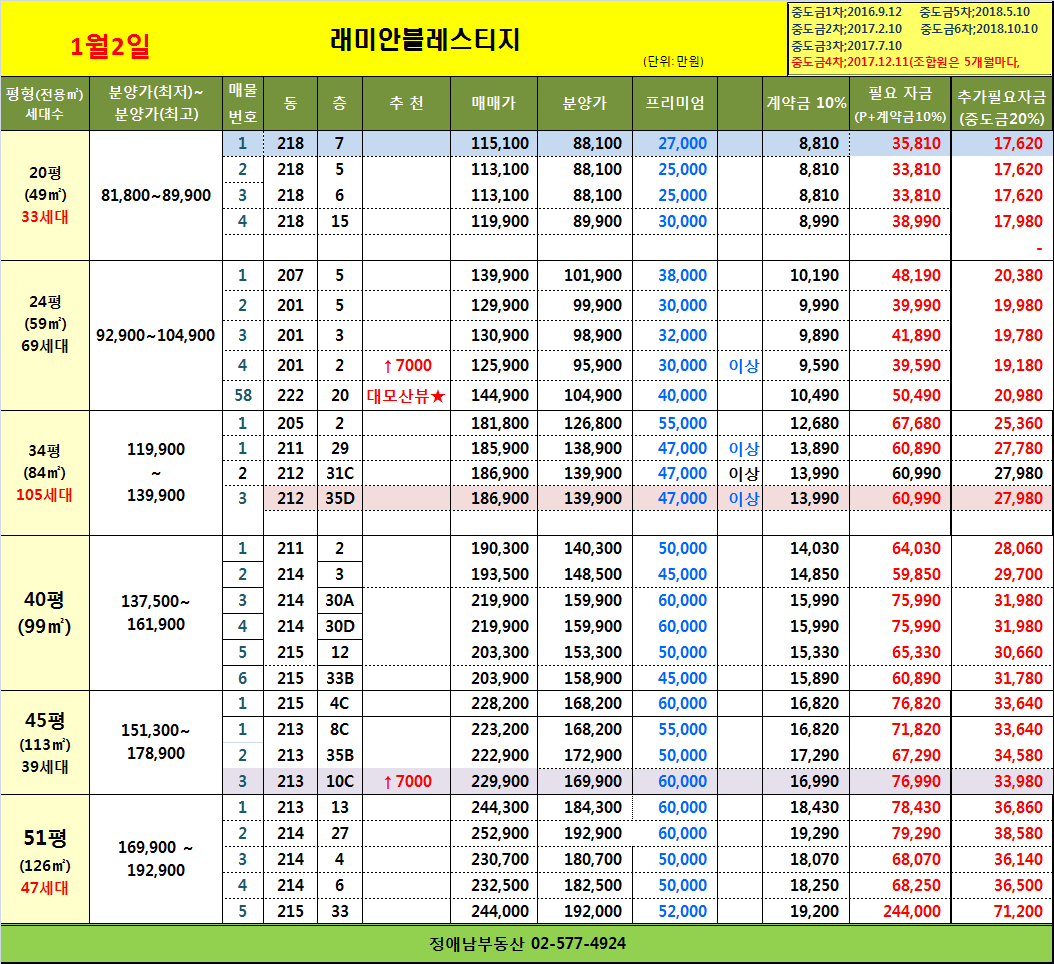Click the 필요 자금 value 50,490
Screen dimensions: 1054x964
916,395
